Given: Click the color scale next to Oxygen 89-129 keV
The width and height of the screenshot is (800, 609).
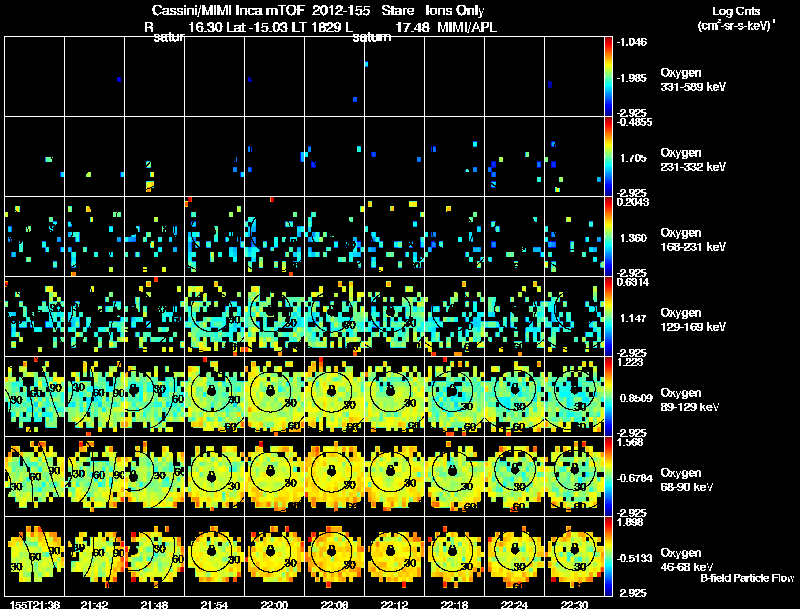Looking at the screenshot, I should click(608, 396).
